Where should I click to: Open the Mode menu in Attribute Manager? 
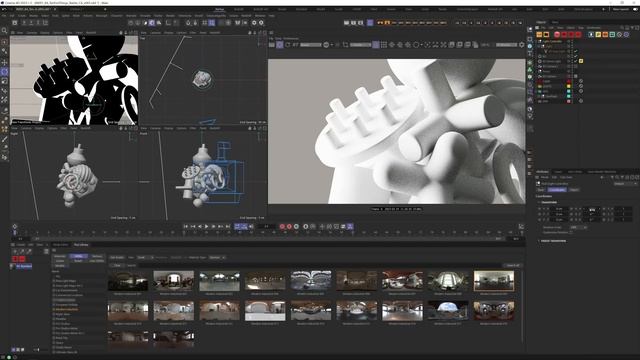click(545, 178)
